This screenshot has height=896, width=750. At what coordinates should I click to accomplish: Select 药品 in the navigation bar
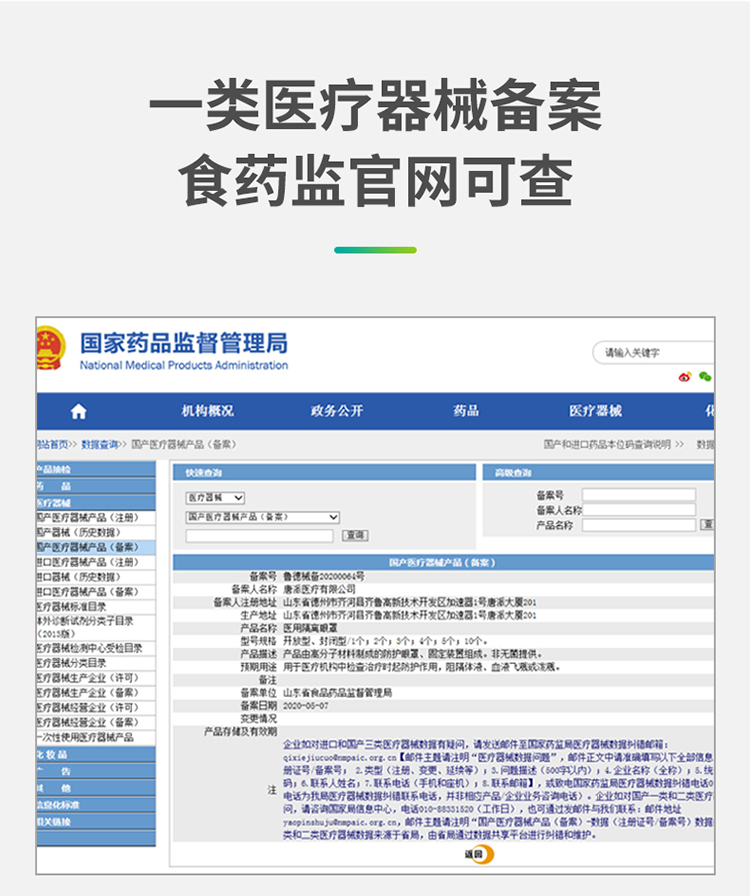pos(466,411)
